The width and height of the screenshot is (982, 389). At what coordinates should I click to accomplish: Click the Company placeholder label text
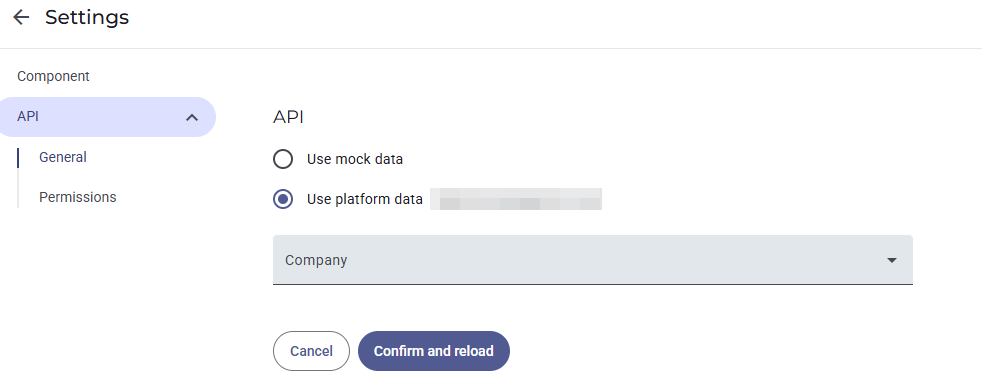(x=316, y=260)
